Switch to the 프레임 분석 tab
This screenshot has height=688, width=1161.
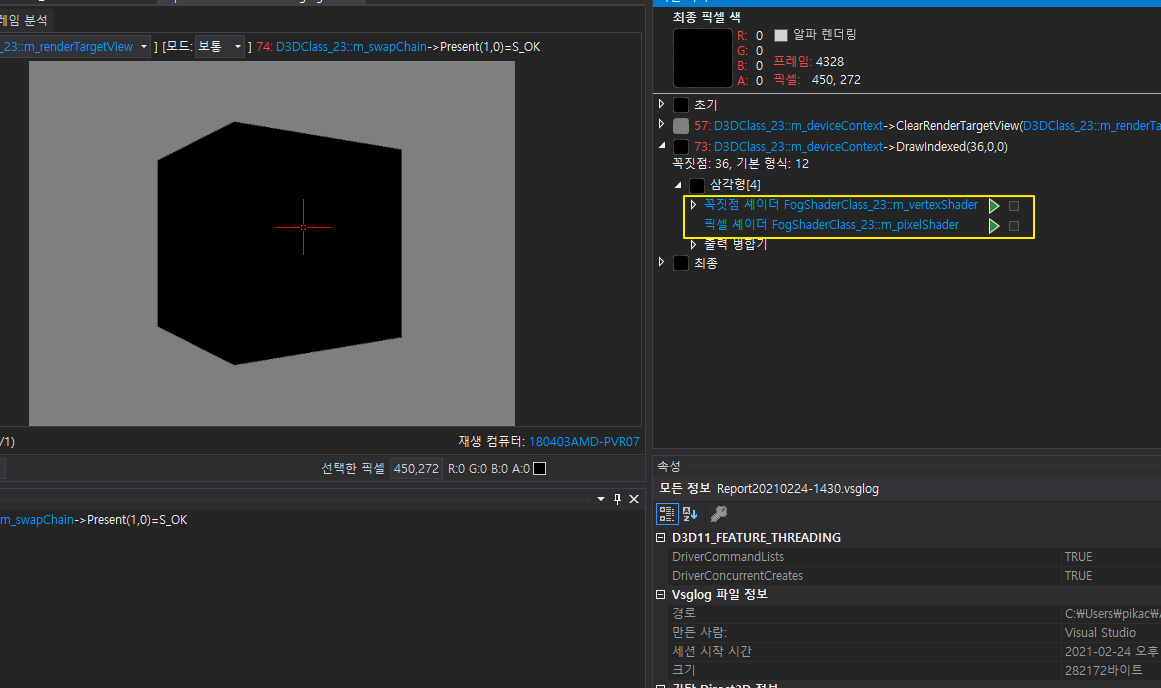click(x=24, y=20)
